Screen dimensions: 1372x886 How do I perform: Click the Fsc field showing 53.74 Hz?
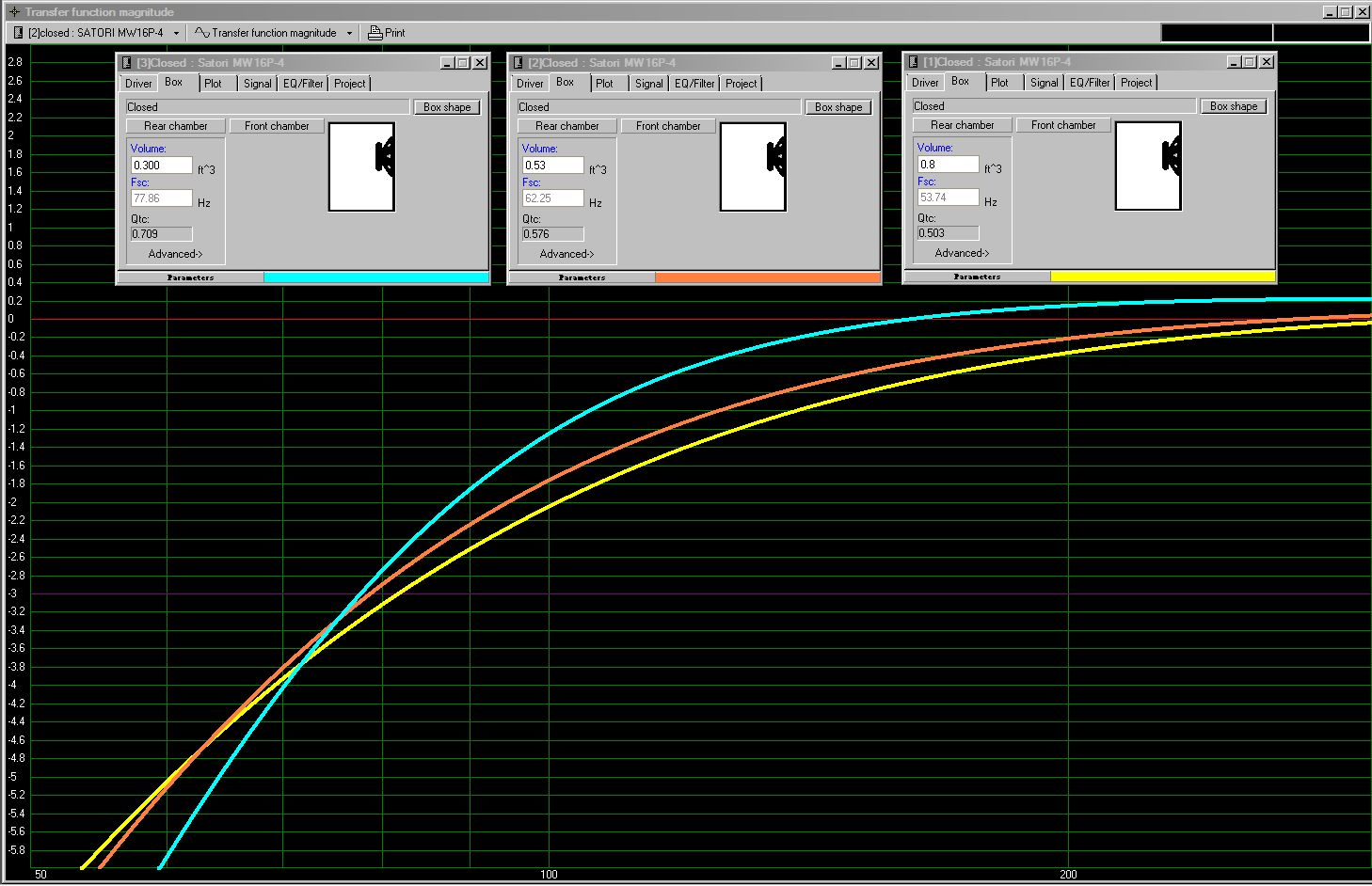(x=949, y=198)
